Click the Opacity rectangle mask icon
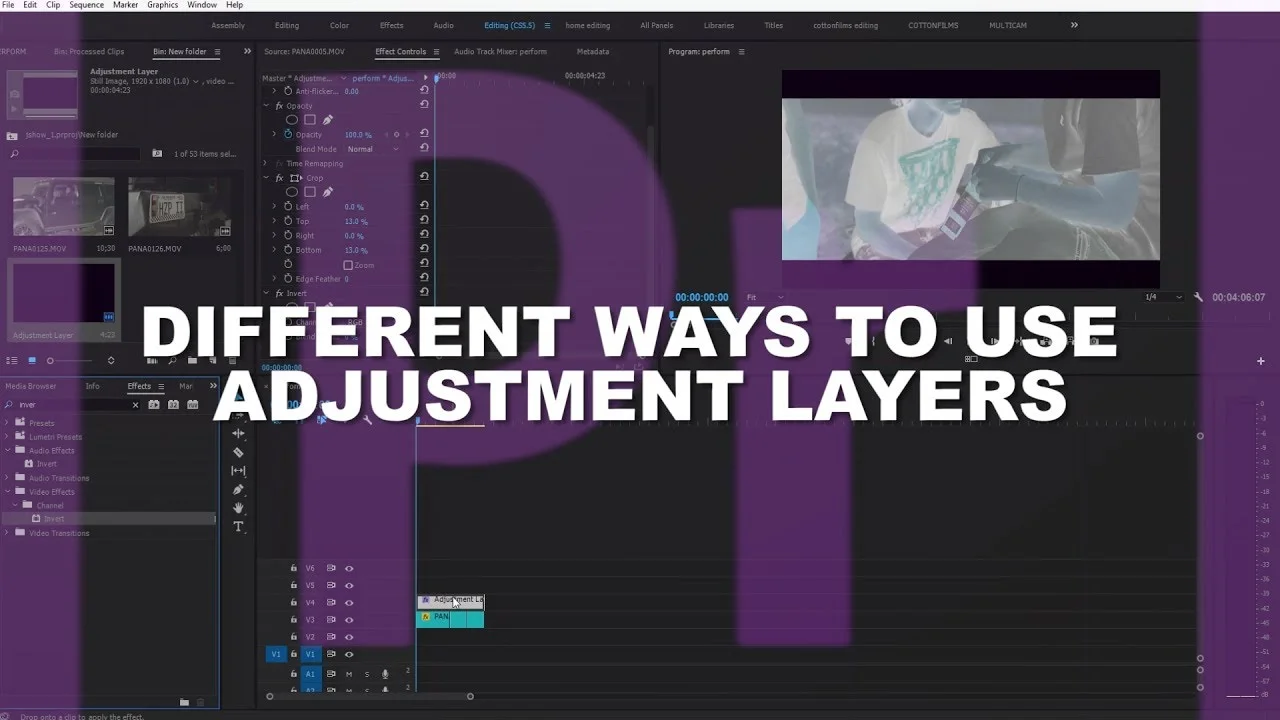Screen dimensions: 1280x720 [x=310, y=120]
